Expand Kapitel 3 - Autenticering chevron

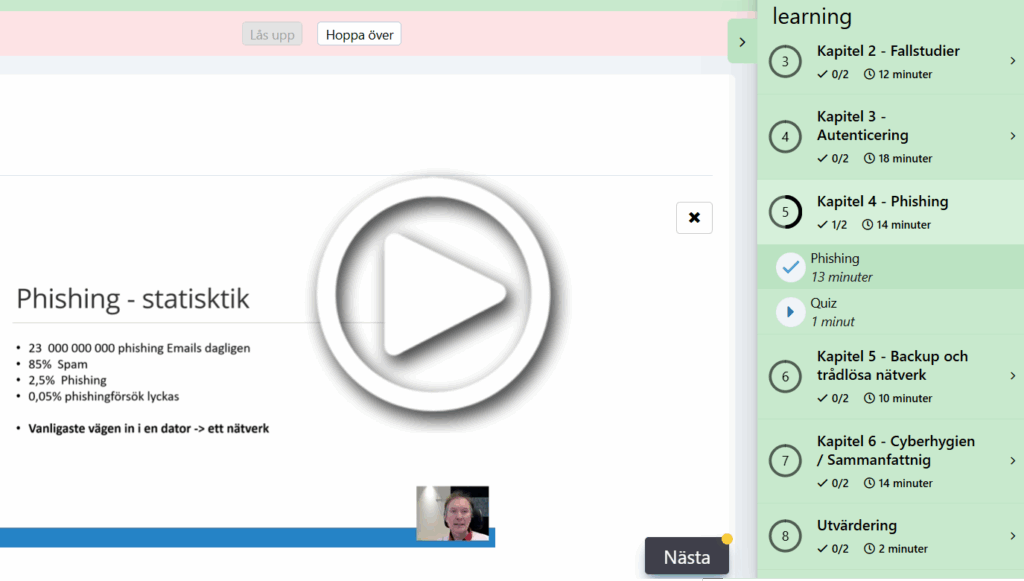(x=1012, y=136)
